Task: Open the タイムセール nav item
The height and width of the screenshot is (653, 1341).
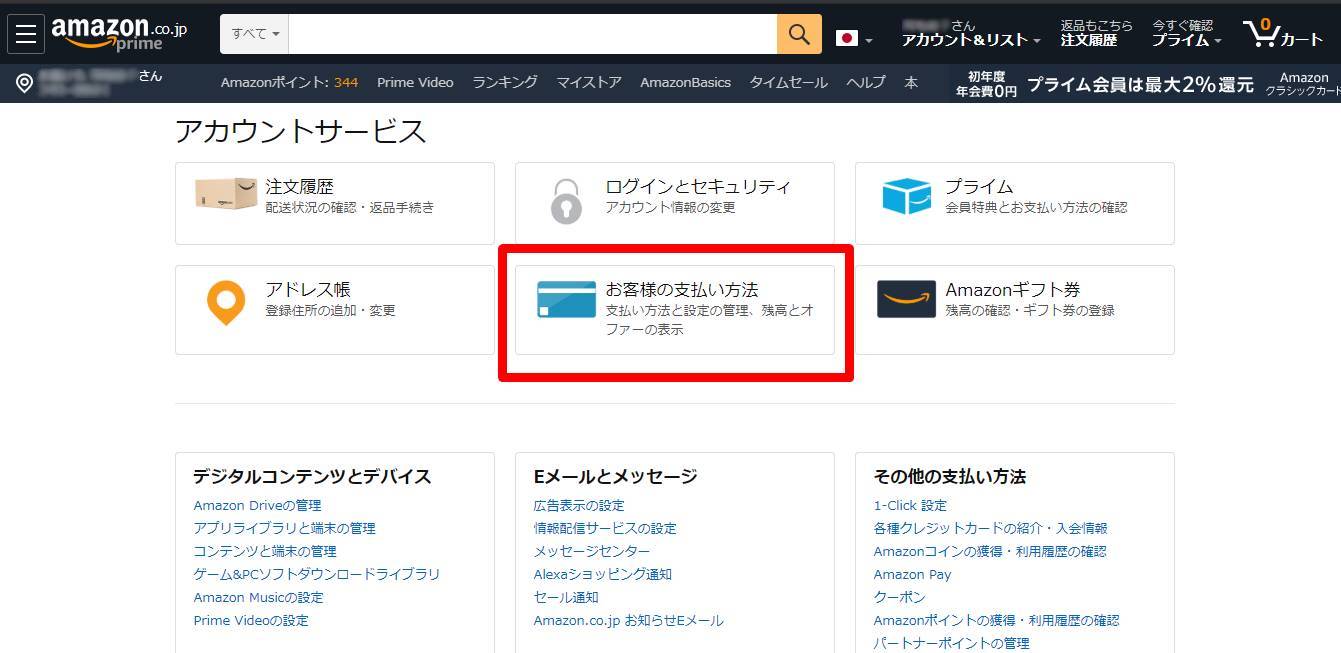Action: click(x=788, y=83)
